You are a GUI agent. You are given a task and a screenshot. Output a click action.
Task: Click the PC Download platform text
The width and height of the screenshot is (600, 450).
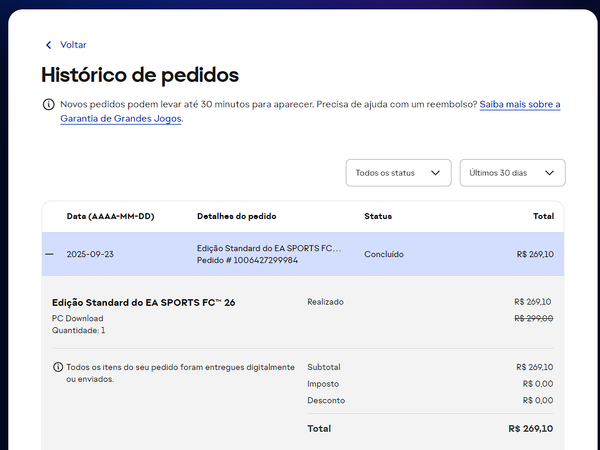(x=78, y=318)
